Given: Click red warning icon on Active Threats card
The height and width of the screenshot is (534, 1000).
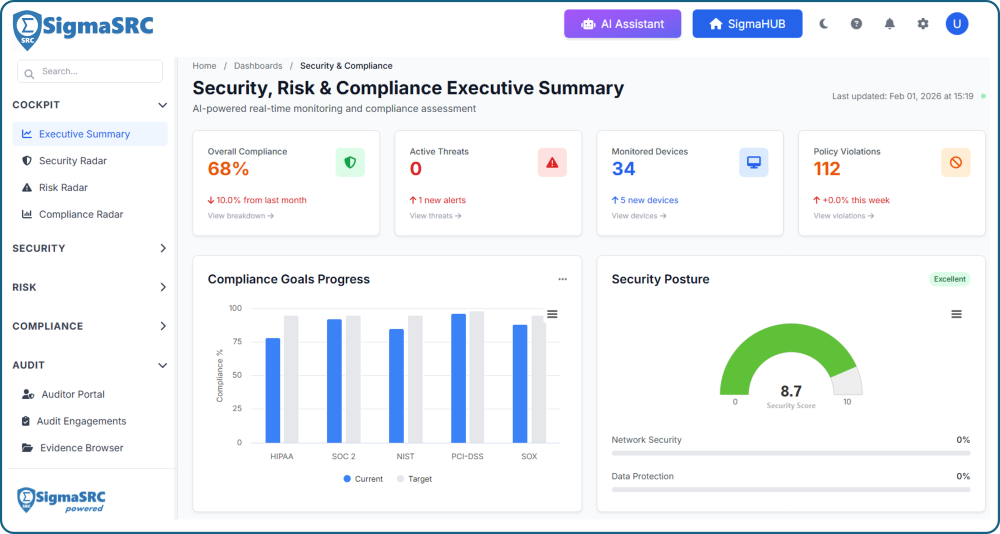Looking at the screenshot, I should pos(552,163).
